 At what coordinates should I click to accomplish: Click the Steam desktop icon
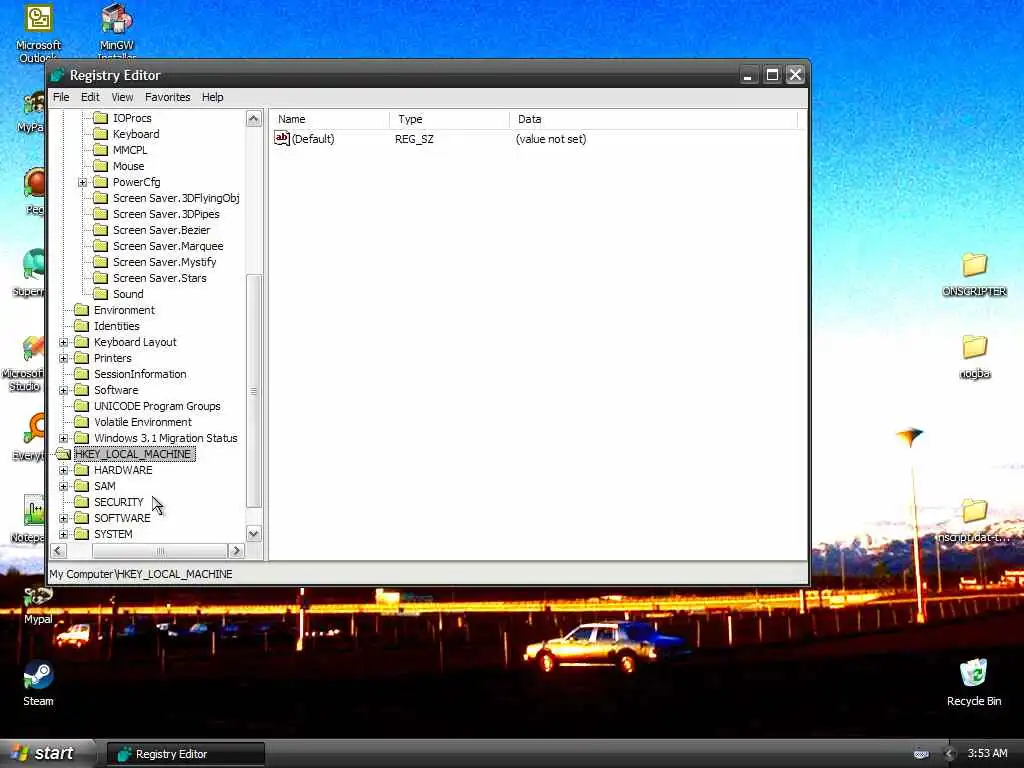[38, 684]
